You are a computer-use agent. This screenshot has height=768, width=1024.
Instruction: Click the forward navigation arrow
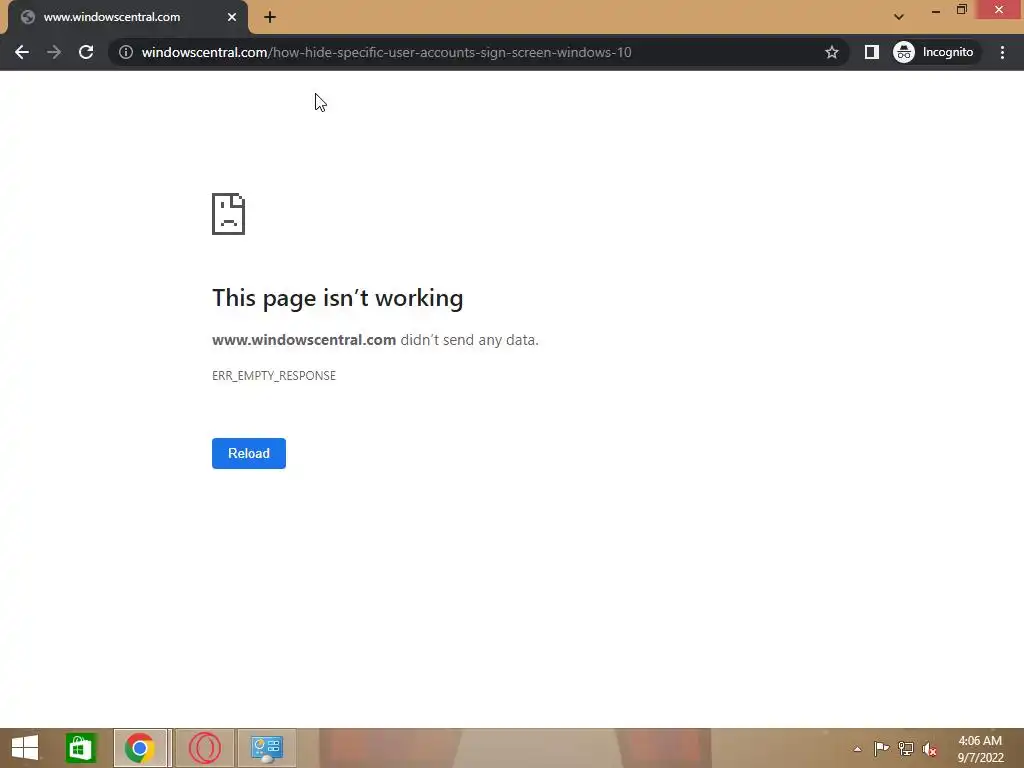click(54, 52)
